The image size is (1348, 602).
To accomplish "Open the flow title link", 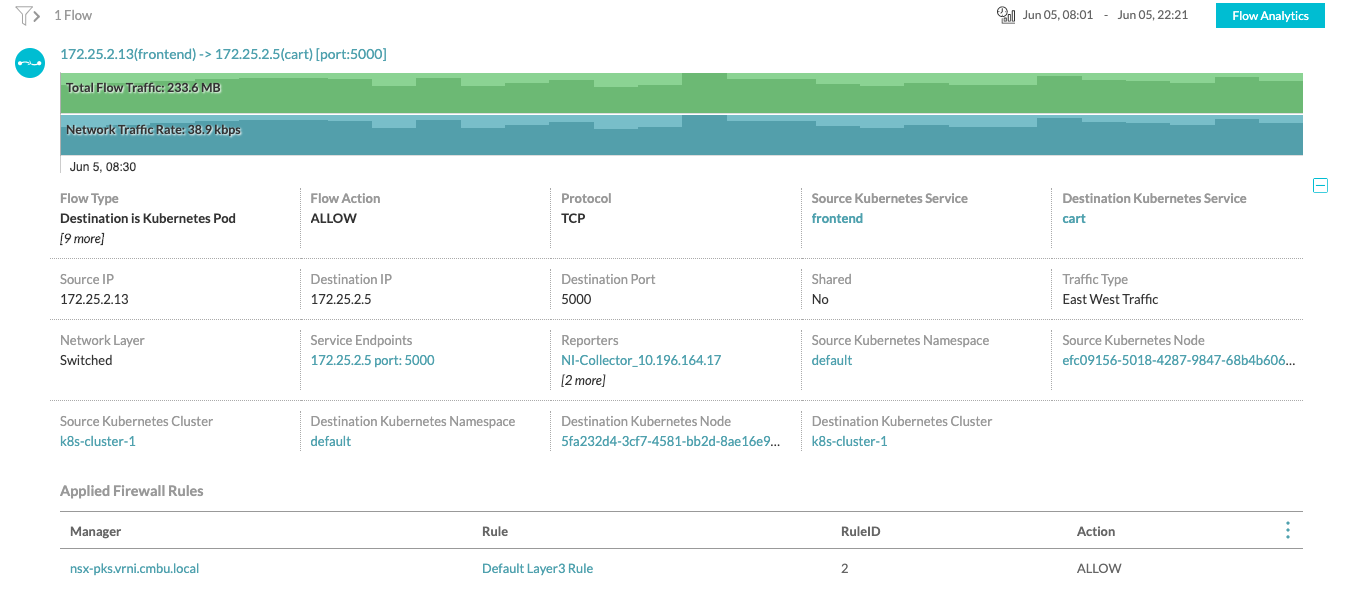I will [223, 54].
